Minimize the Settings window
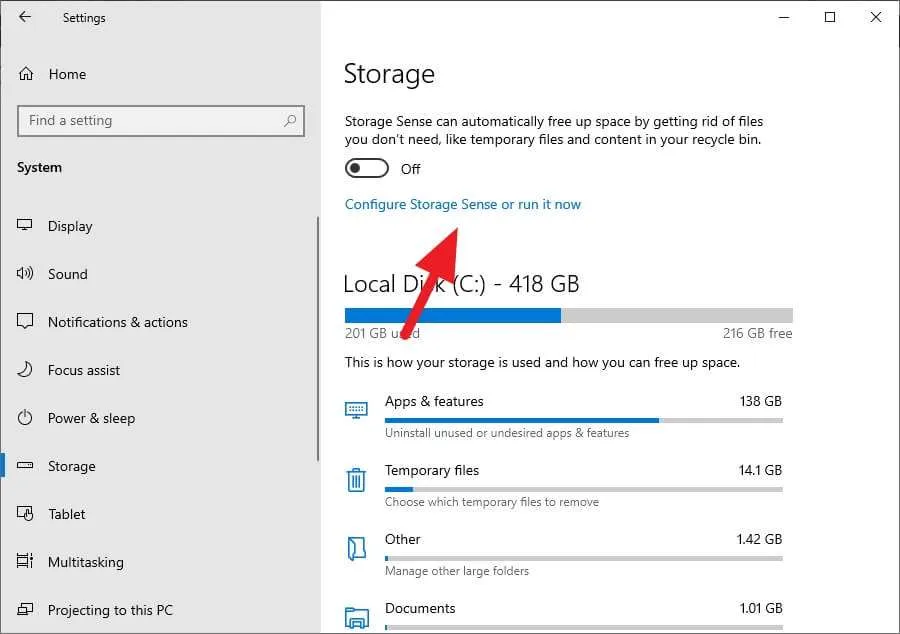This screenshot has height=634, width=900. coord(784,17)
